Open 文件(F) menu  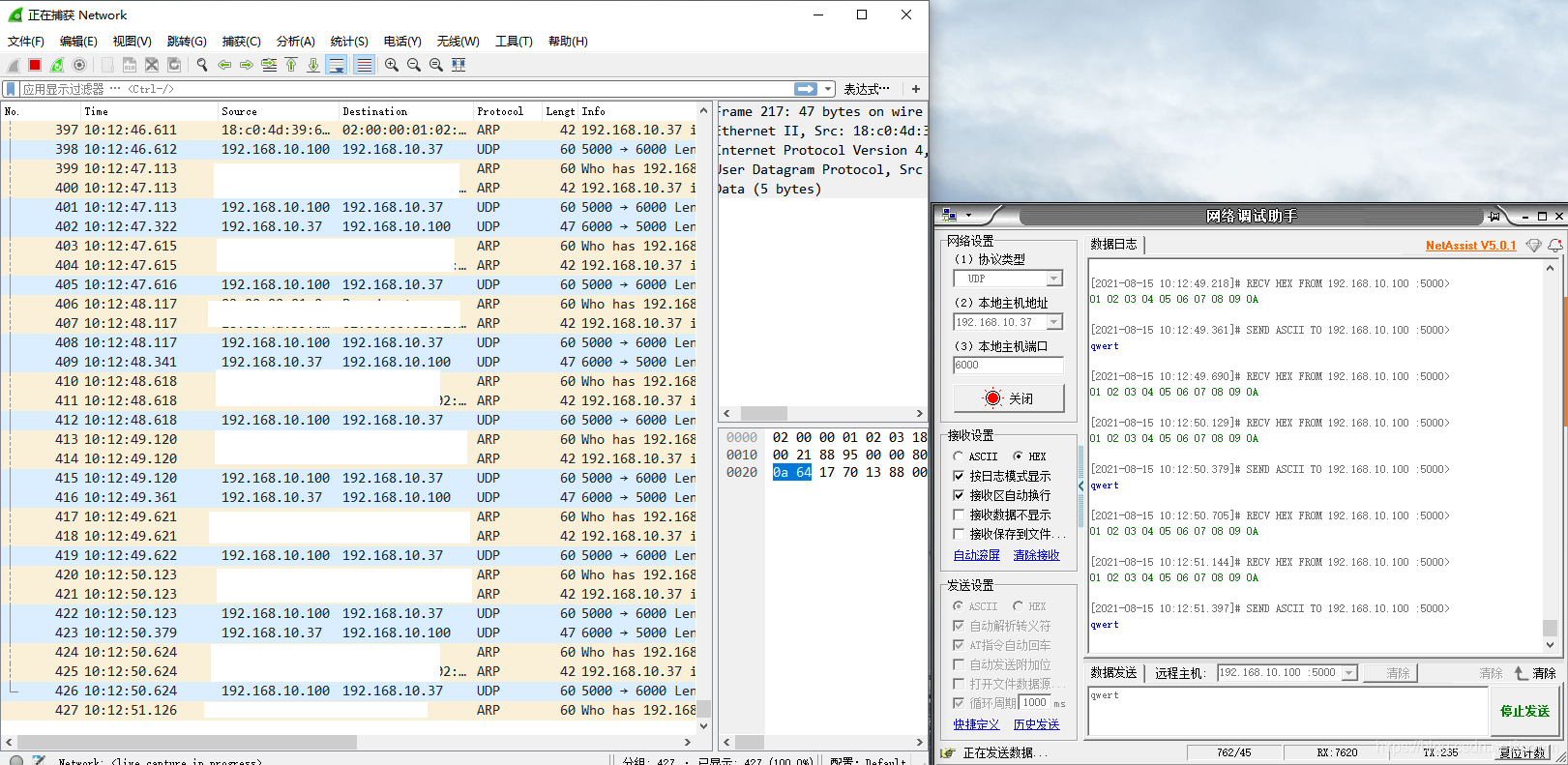(x=26, y=42)
